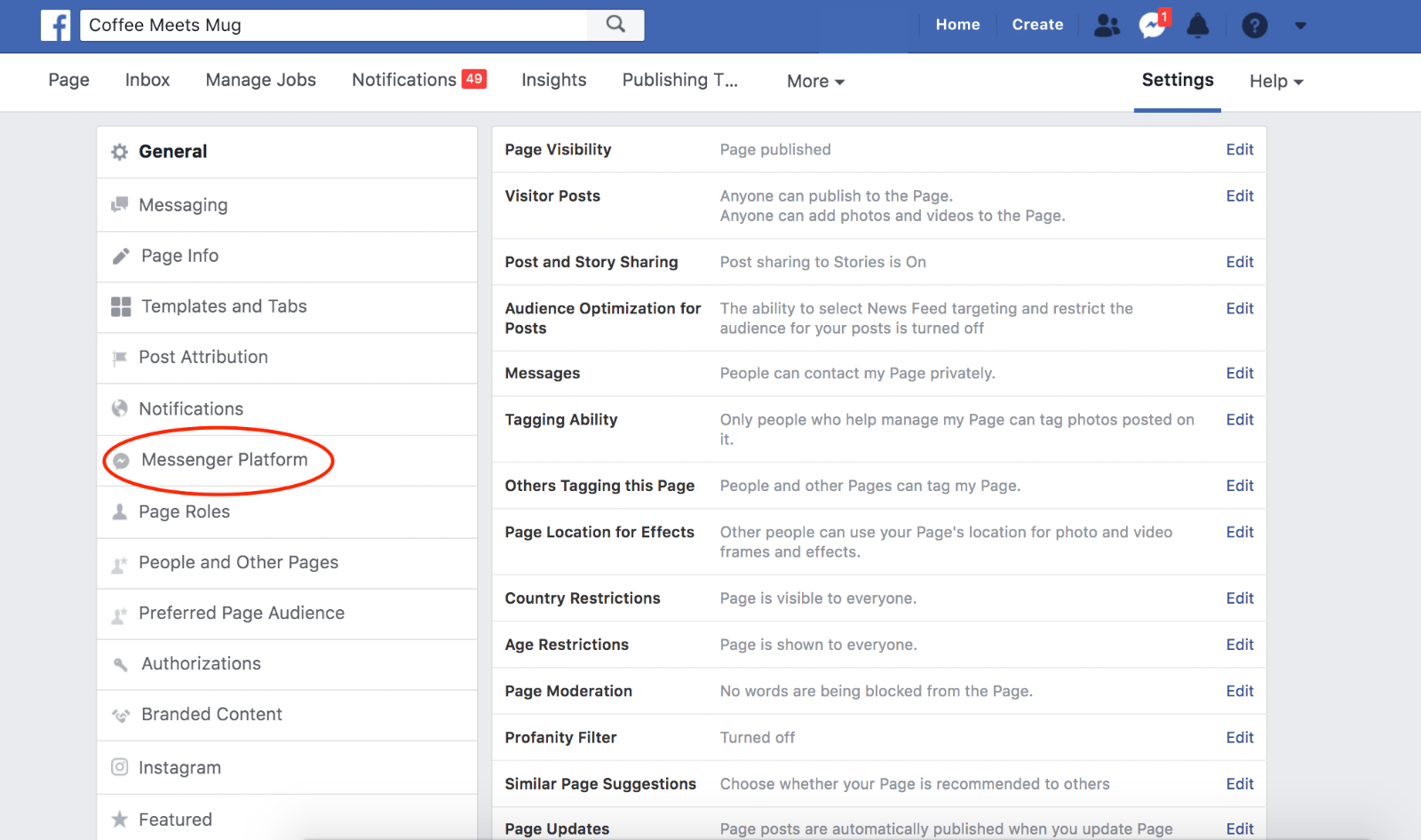Click the 'Page published' status text

(775, 149)
